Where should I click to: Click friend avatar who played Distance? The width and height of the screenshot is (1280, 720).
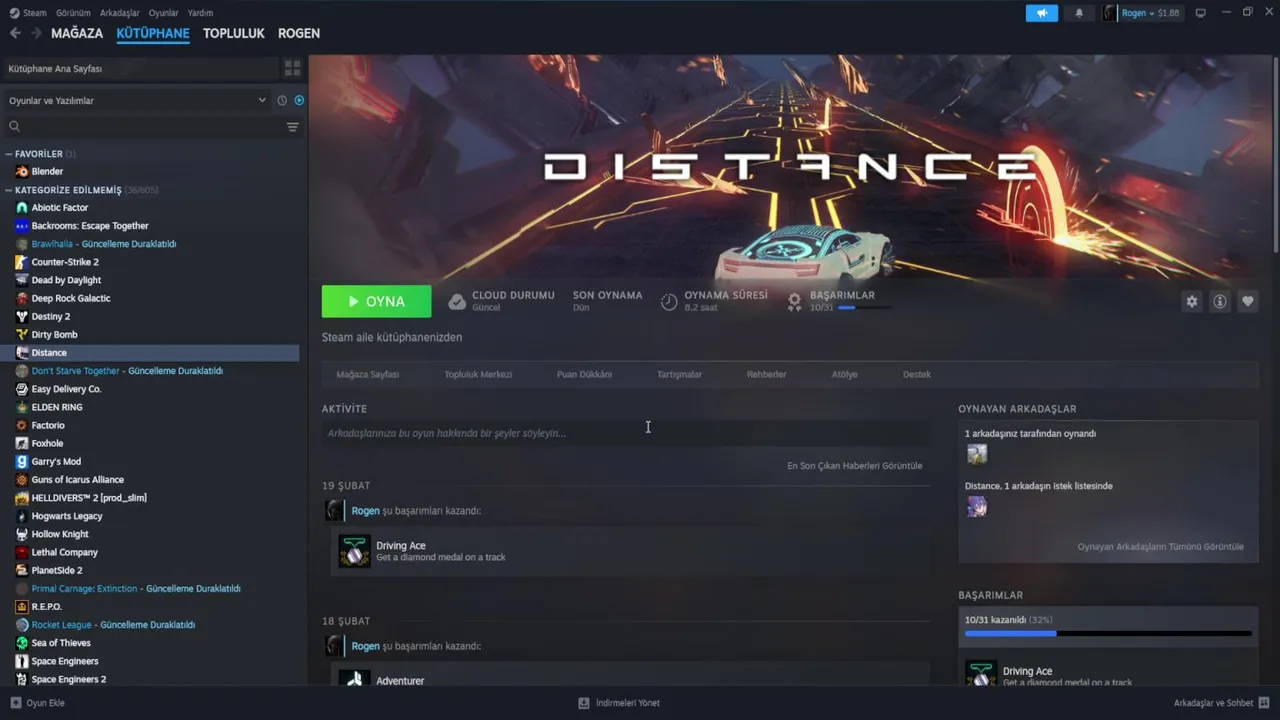(x=977, y=454)
